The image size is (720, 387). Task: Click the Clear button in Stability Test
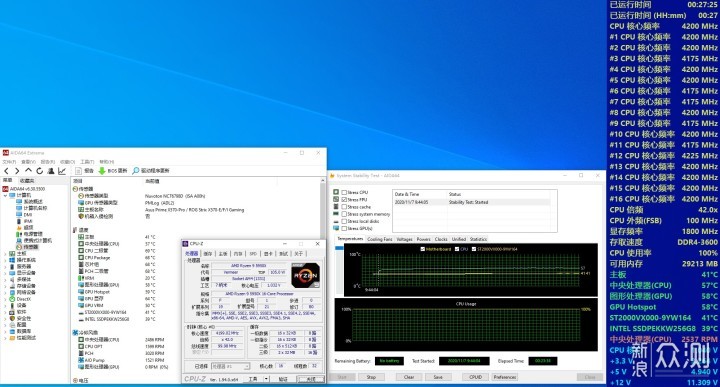pos(409,377)
